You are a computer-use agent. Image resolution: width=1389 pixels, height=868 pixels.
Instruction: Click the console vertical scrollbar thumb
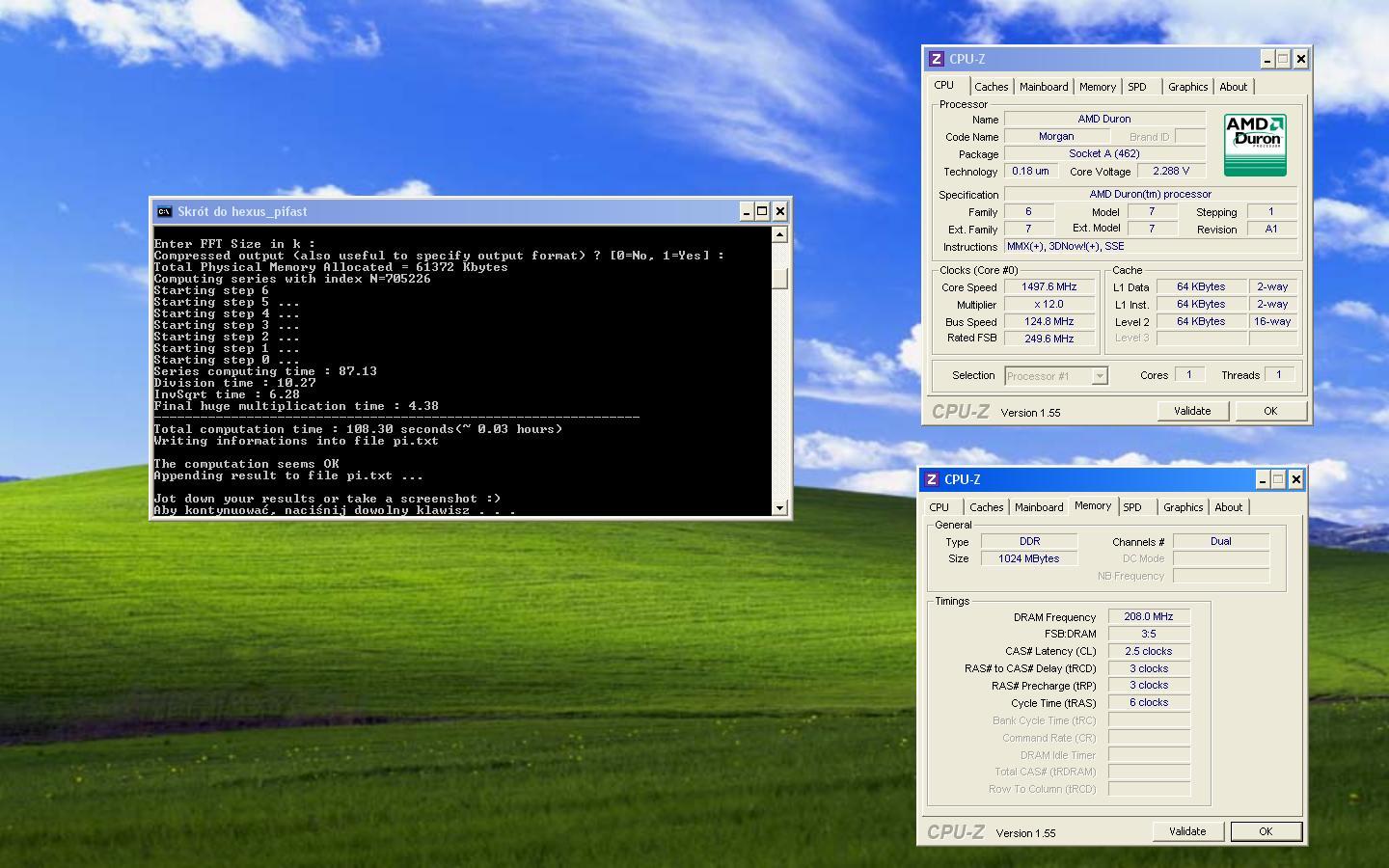pyautogui.click(x=780, y=277)
